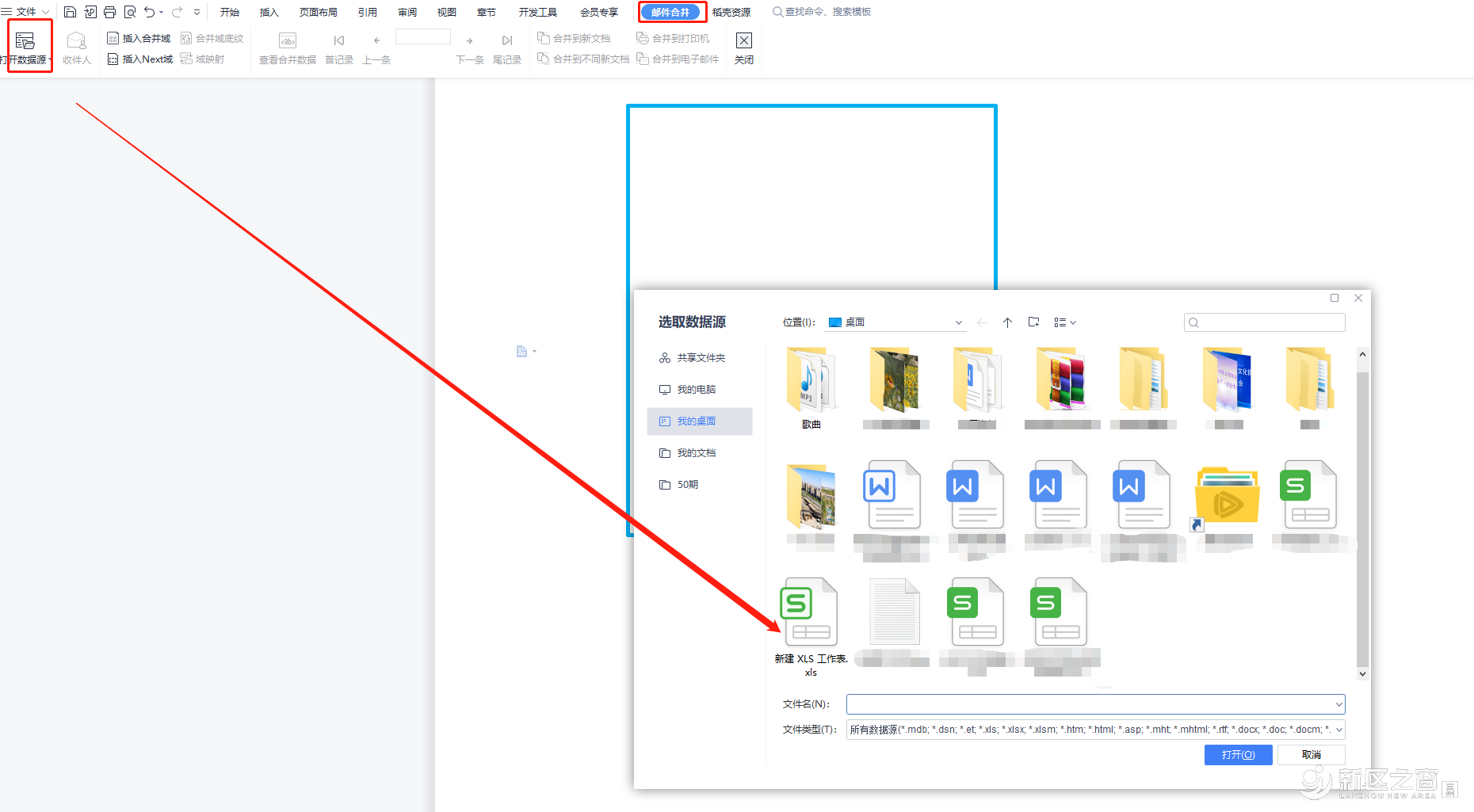Click the save icon in quick access toolbar

coord(70,12)
